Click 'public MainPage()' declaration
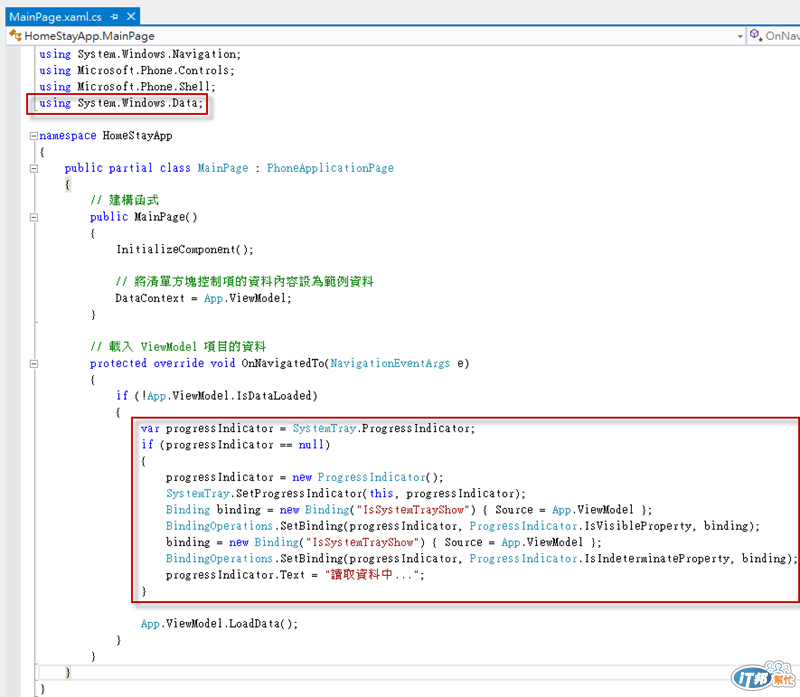The width and height of the screenshot is (800, 697). tap(143, 217)
